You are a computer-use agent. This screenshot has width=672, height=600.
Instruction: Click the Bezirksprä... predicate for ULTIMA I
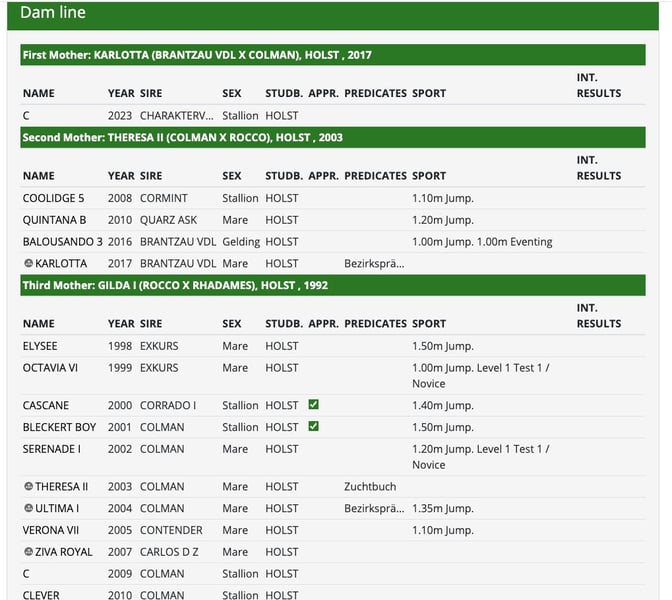[x=374, y=509]
